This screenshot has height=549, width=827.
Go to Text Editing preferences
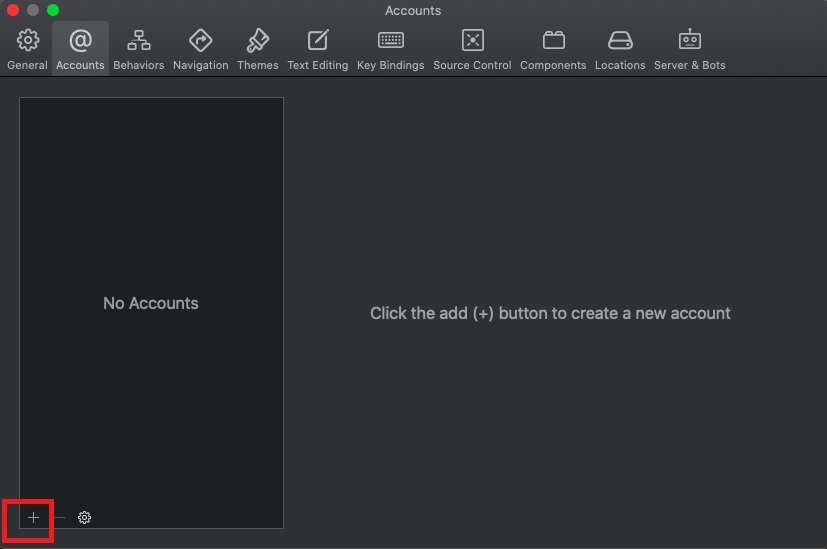pyautogui.click(x=318, y=50)
